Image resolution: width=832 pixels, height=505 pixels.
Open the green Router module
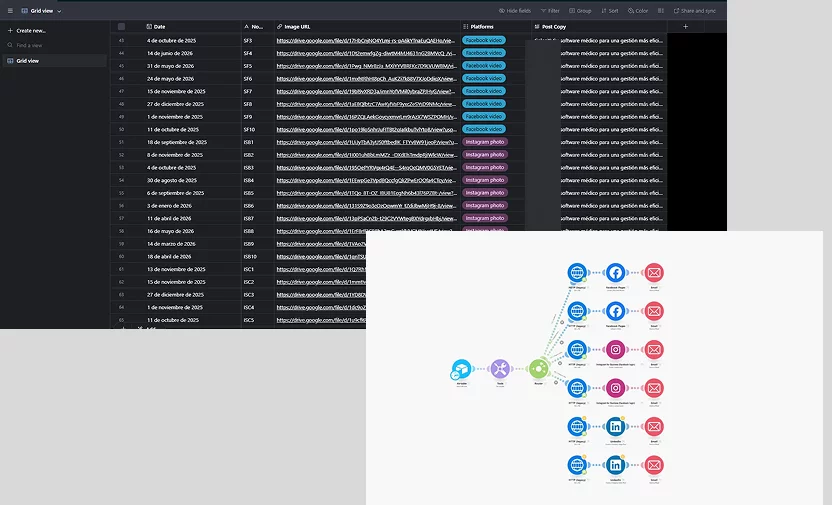point(539,369)
